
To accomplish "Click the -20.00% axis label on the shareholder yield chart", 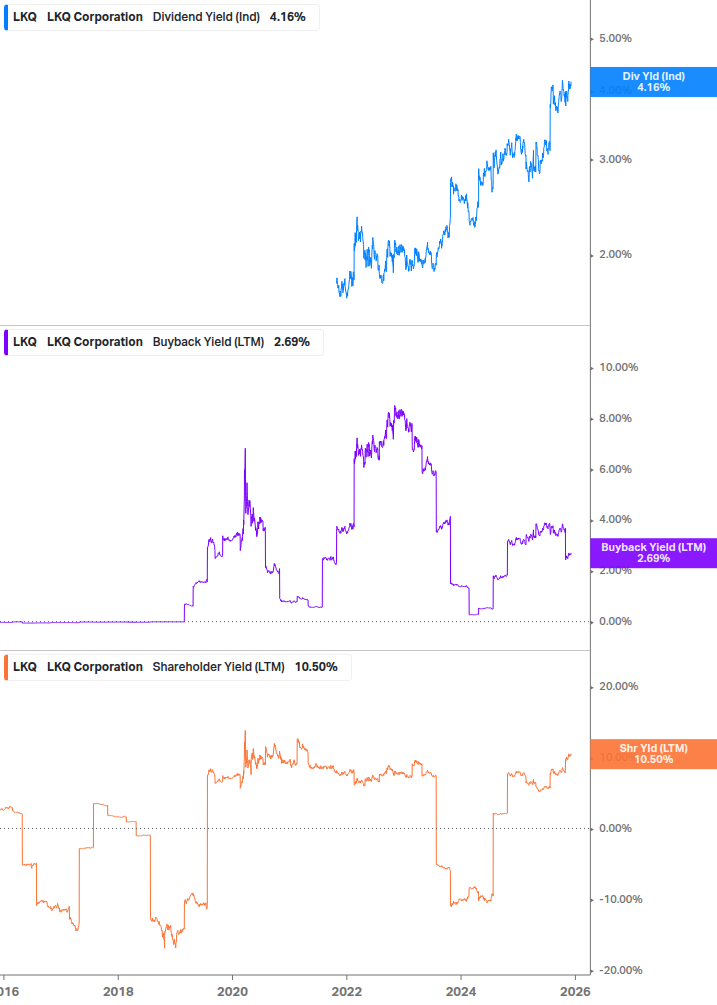I will (620, 970).
